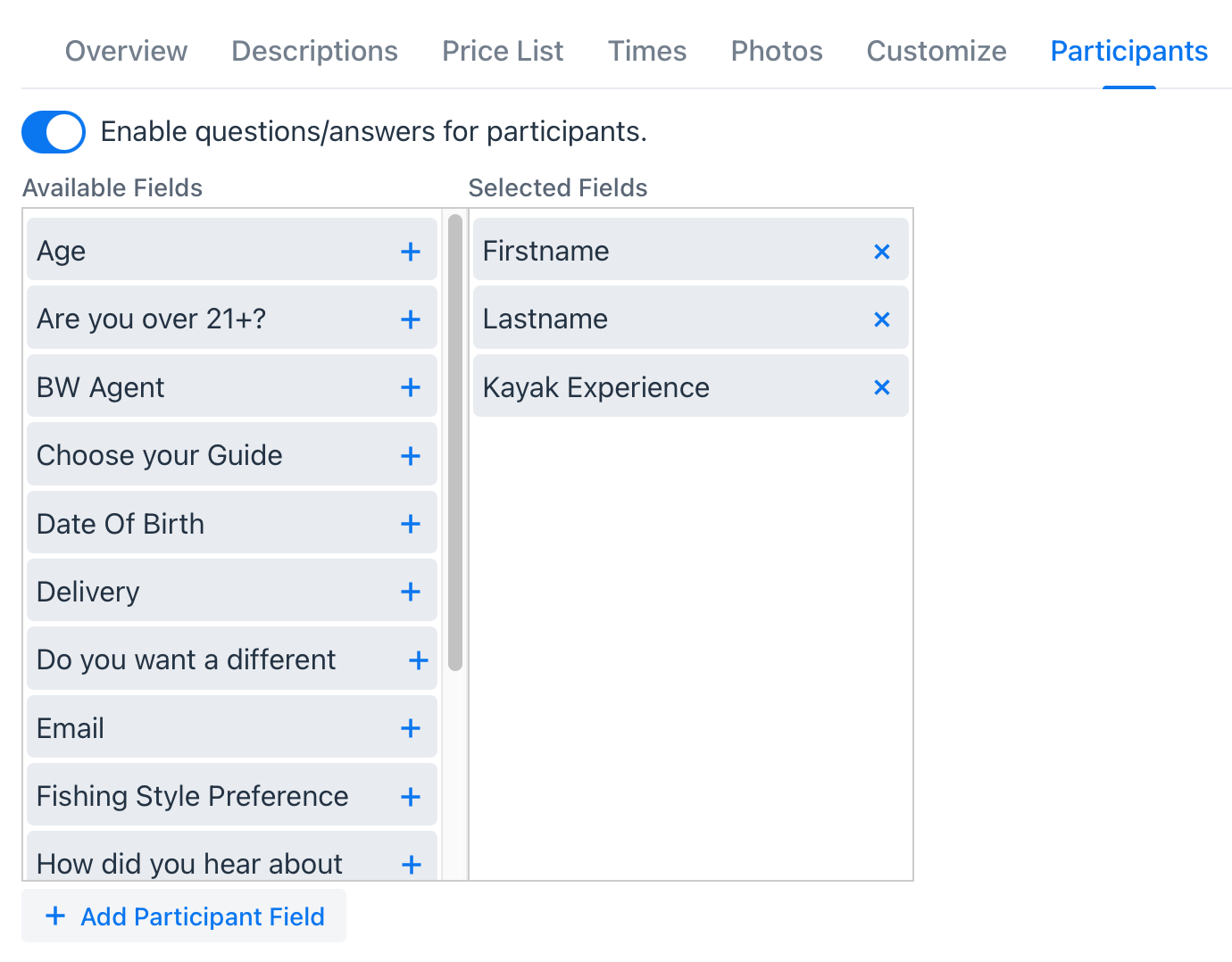Click the Selected Fields heading

[x=558, y=187]
